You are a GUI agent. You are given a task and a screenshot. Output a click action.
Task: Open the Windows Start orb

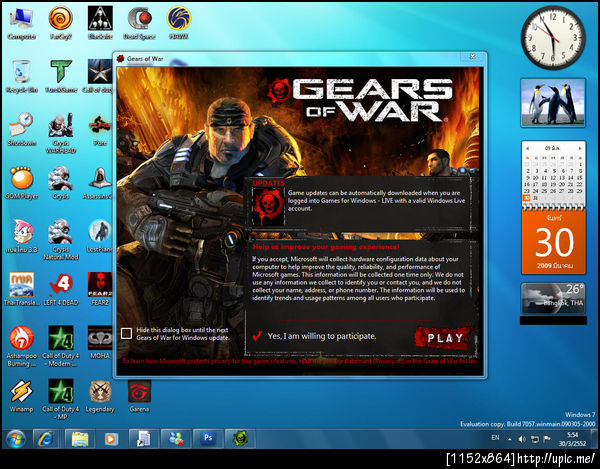point(15,439)
